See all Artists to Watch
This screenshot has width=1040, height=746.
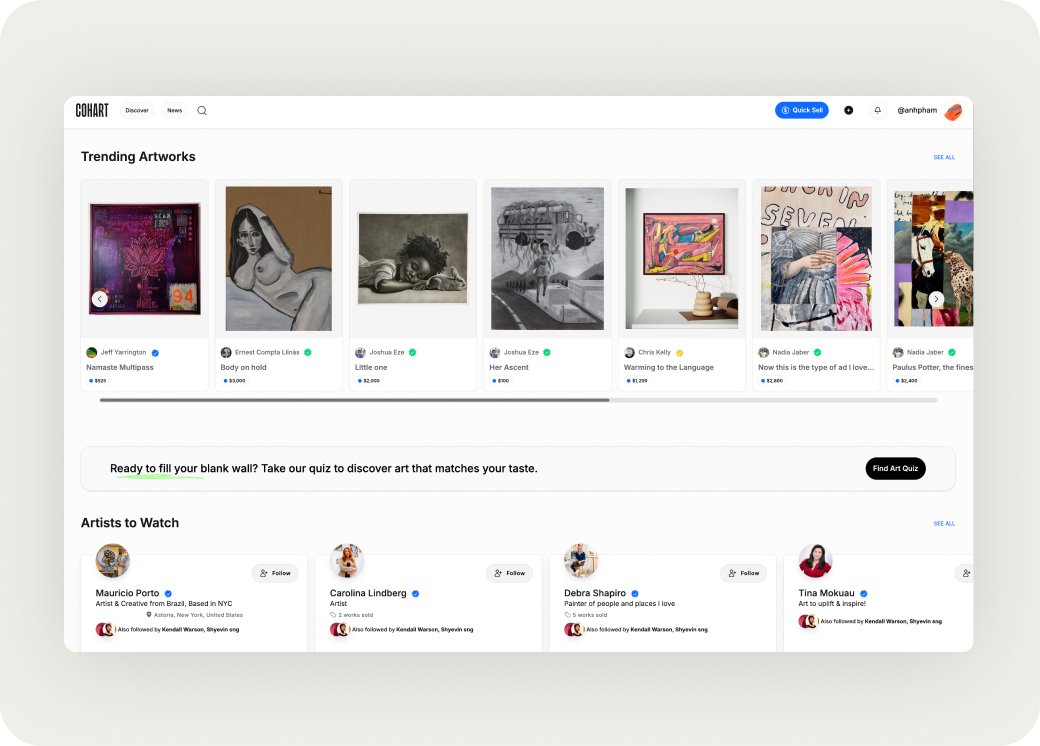(x=944, y=523)
